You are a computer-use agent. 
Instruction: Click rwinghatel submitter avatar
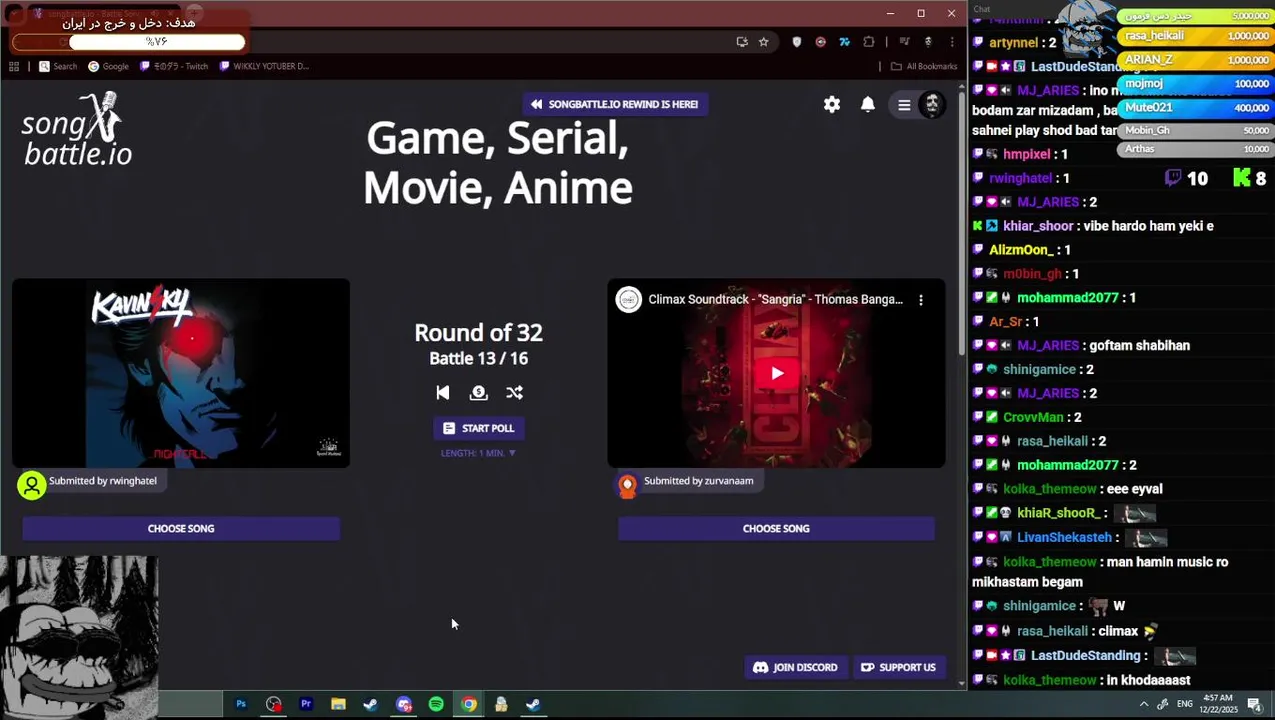[x=32, y=485]
